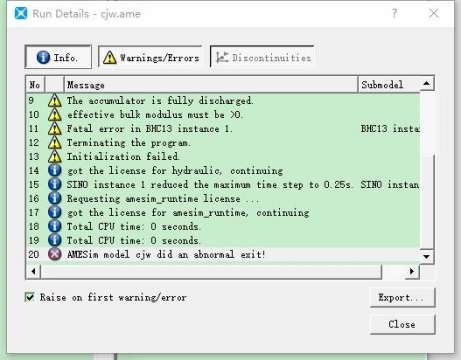Click warning icon on Initialization failed row

coord(55,157)
